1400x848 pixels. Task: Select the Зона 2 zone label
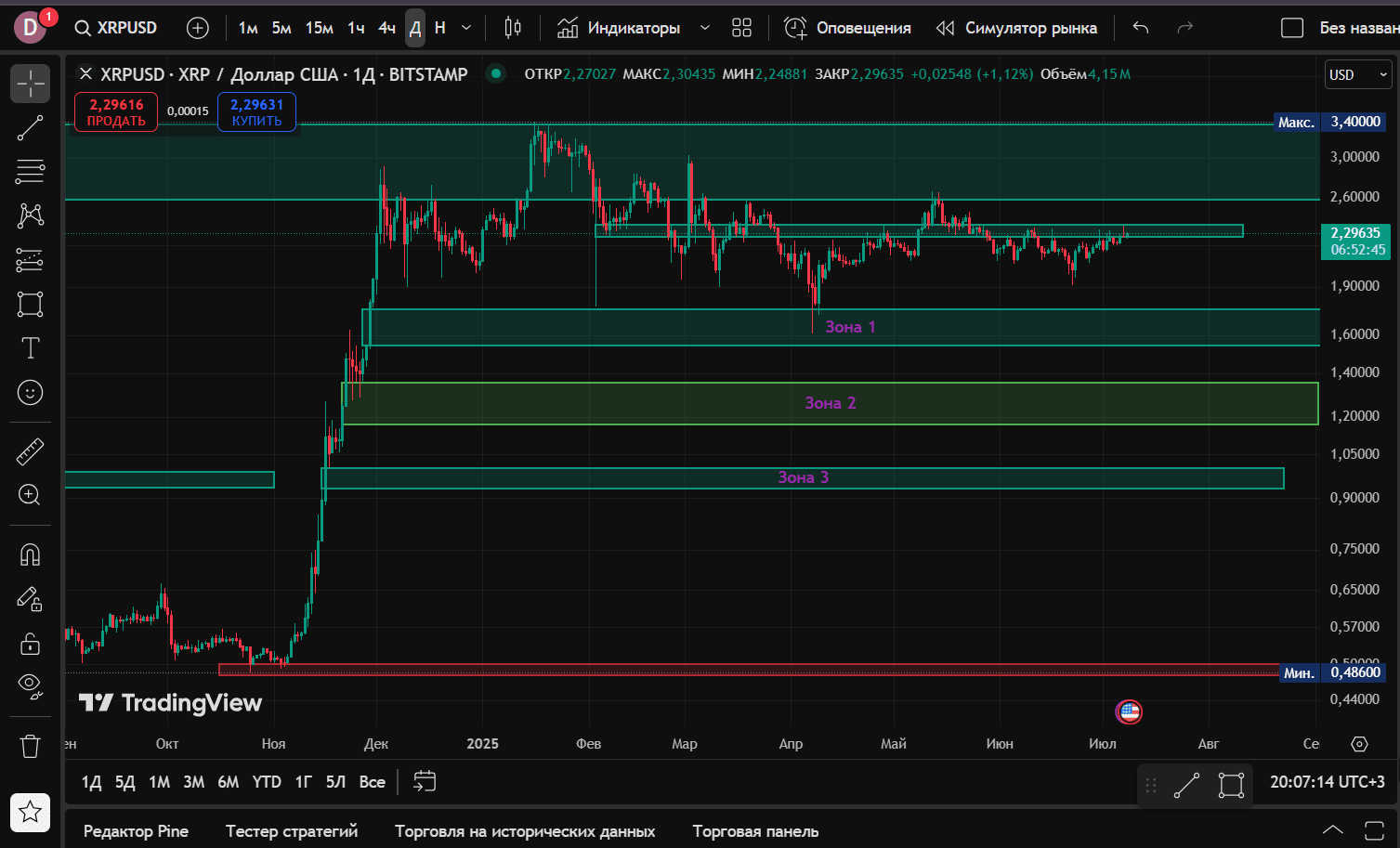tap(830, 403)
